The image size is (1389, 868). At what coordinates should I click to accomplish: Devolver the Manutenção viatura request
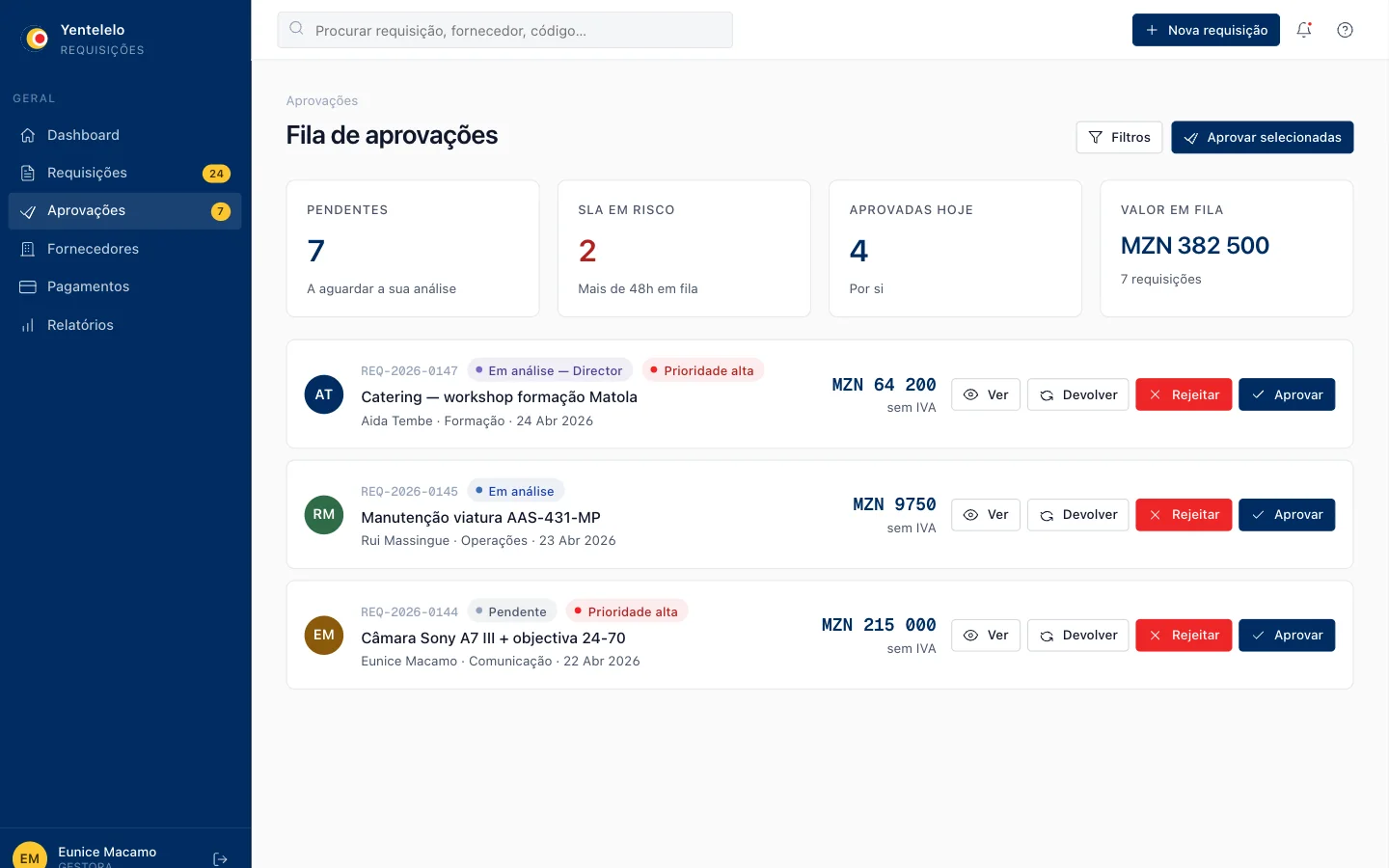tap(1077, 515)
